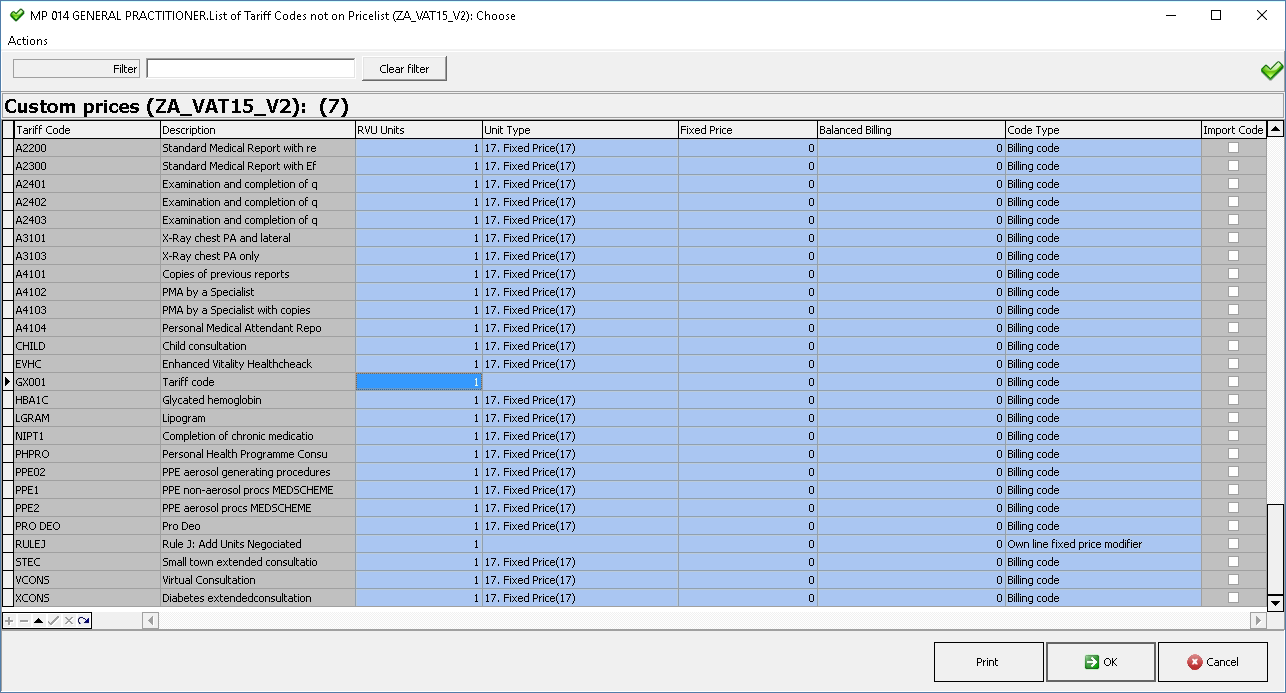
Task: Click the delete record minus icon
Action: (x=24, y=621)
